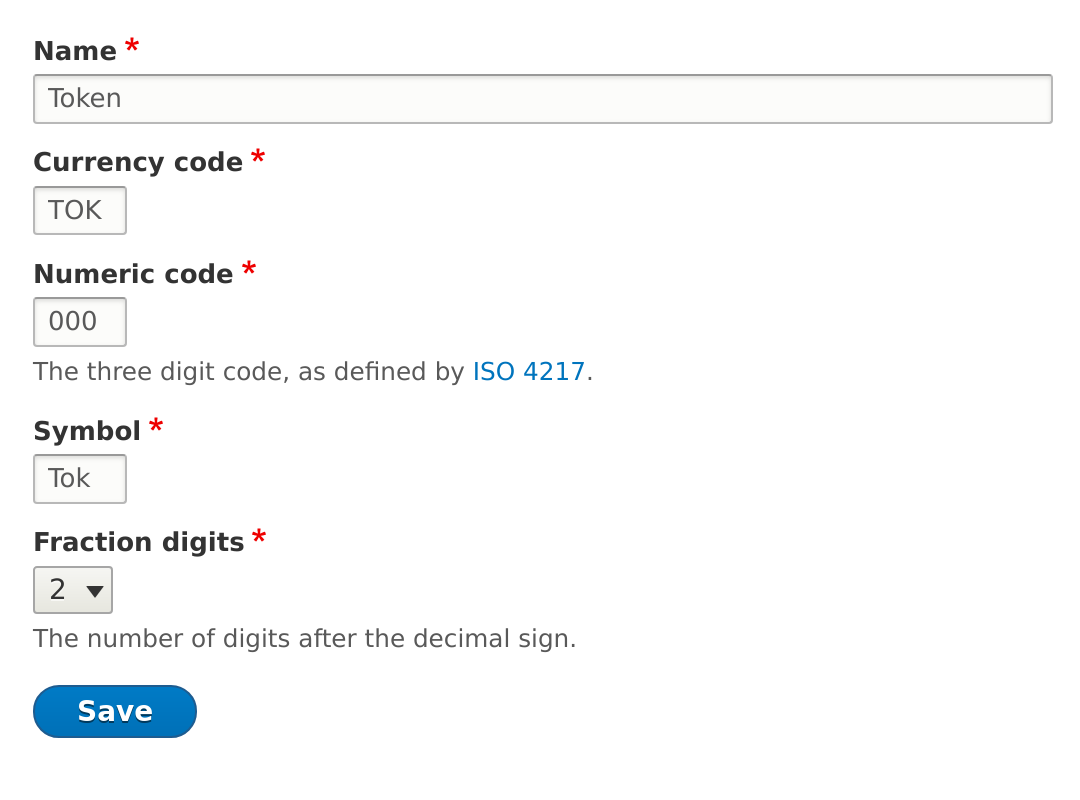
Task: Focus the Currency code field containing TOK
Action: [80, 210]
